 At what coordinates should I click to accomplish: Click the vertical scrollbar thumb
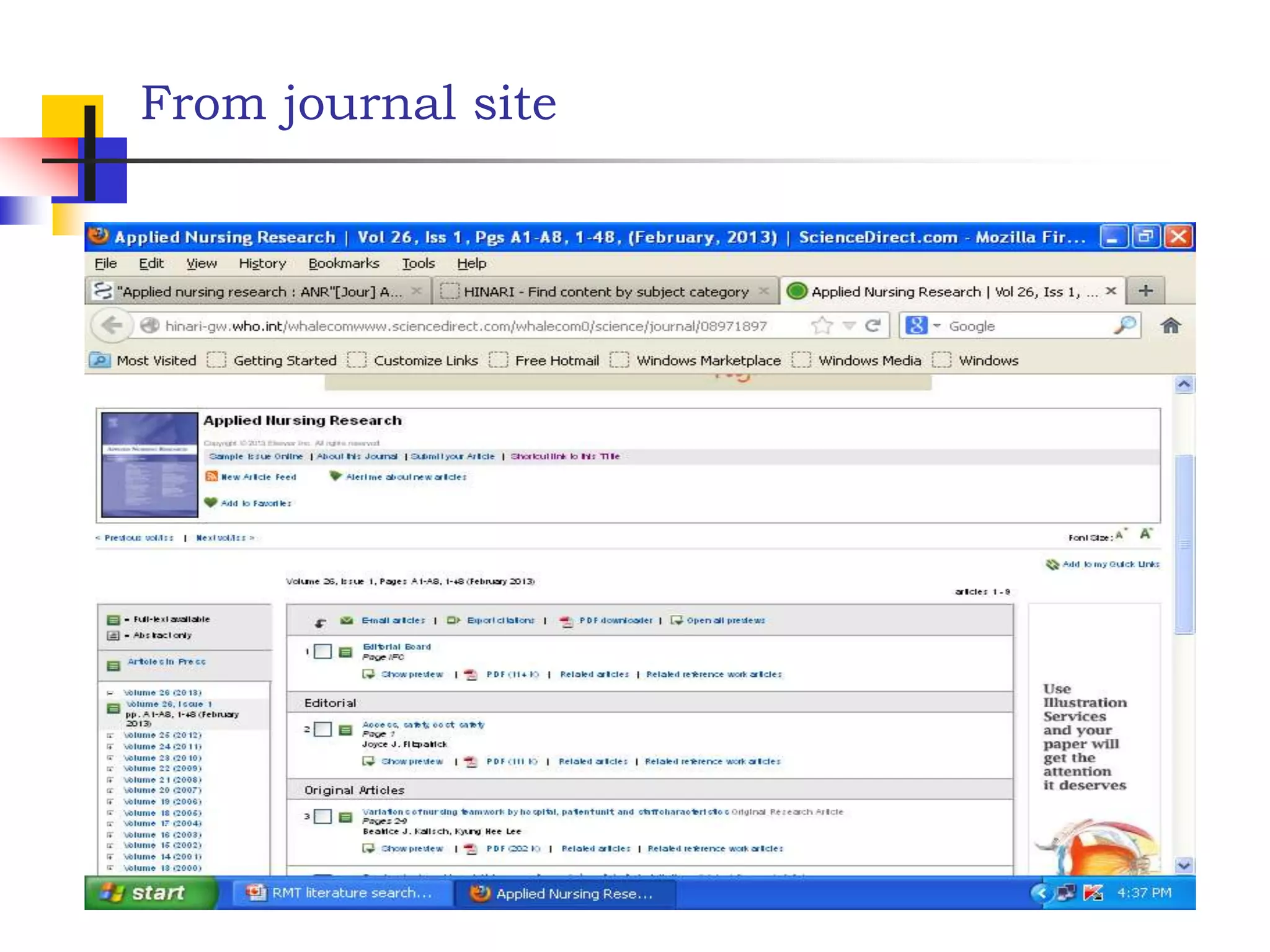pyautogui.click(x=1184, y=544)
